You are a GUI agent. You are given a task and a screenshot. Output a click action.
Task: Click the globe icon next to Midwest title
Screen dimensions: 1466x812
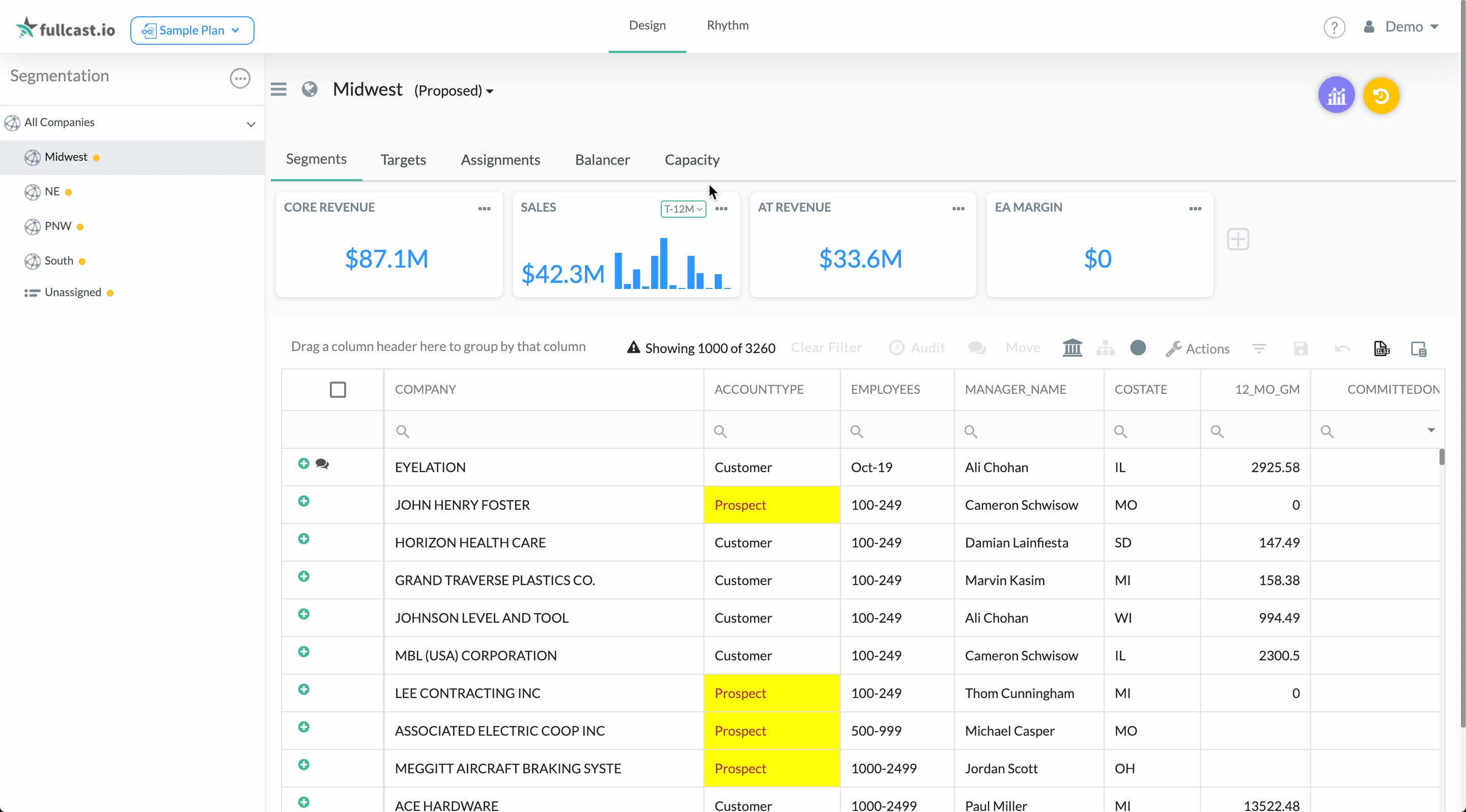point(309,89)
